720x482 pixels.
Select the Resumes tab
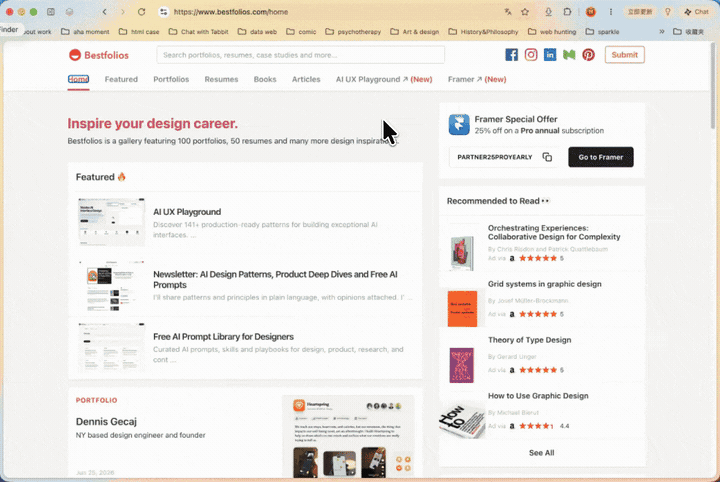point(221,79)
